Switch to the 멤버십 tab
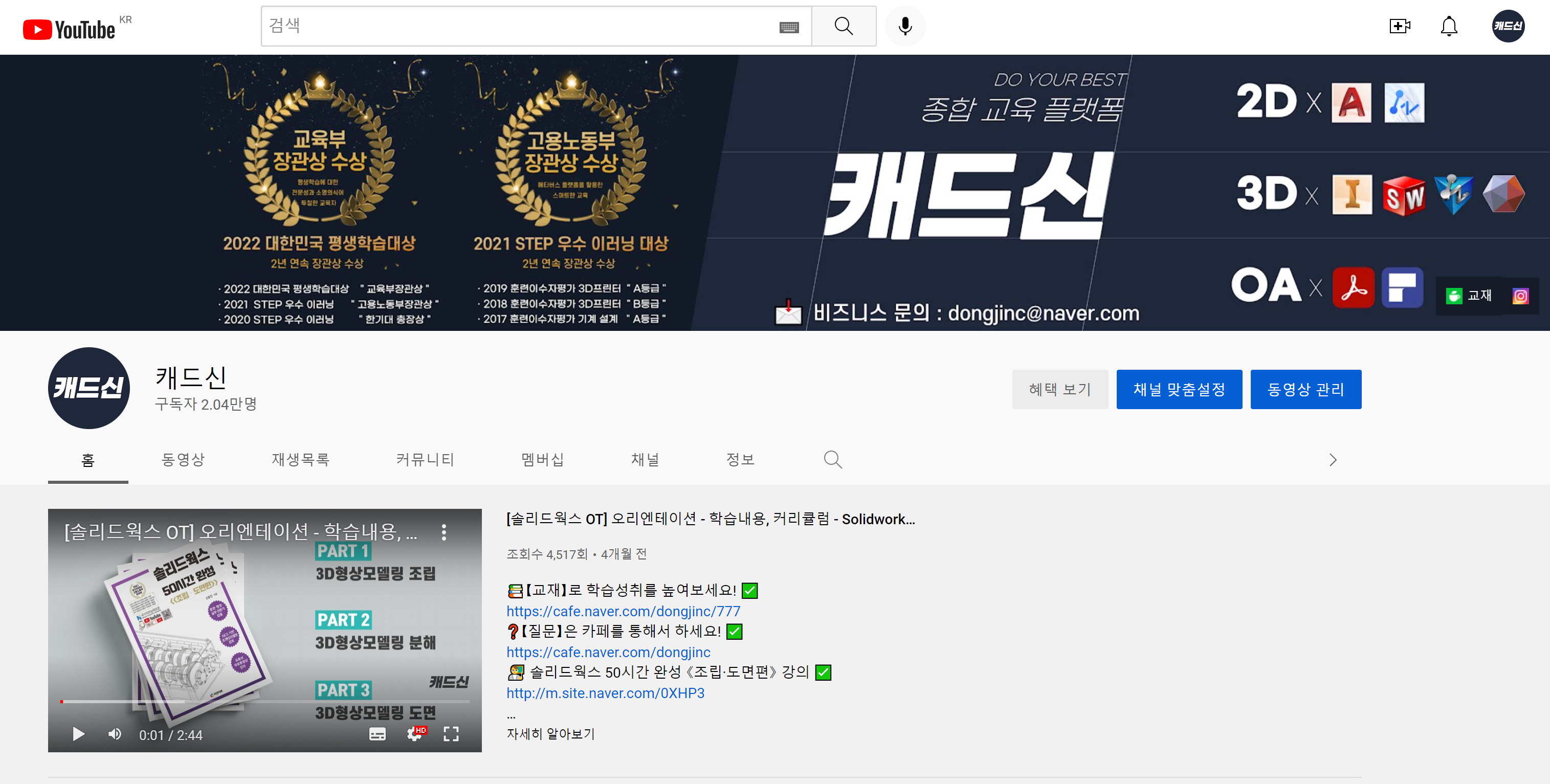The image size is (1550, 784). pos(543,460)
